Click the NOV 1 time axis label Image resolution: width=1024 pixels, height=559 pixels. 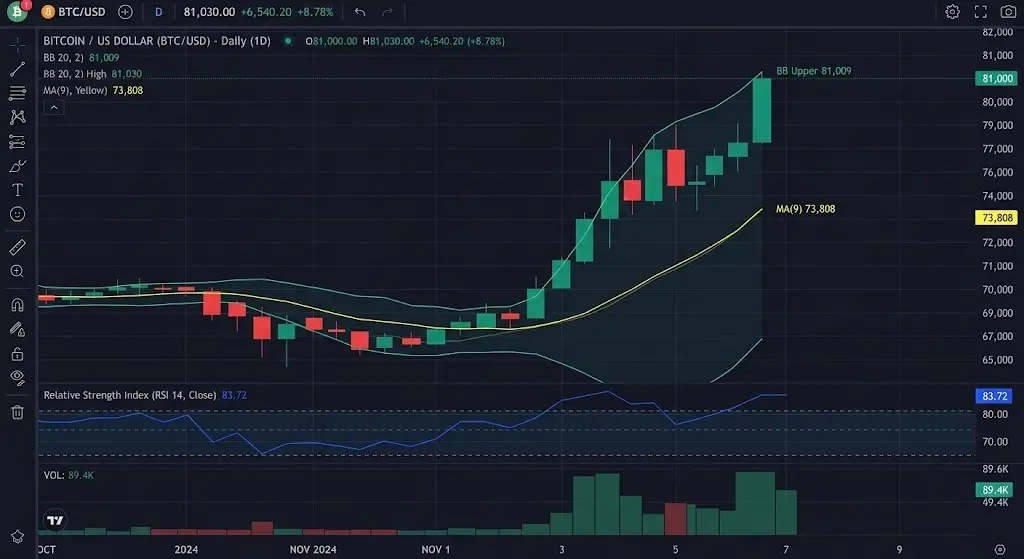436,549
